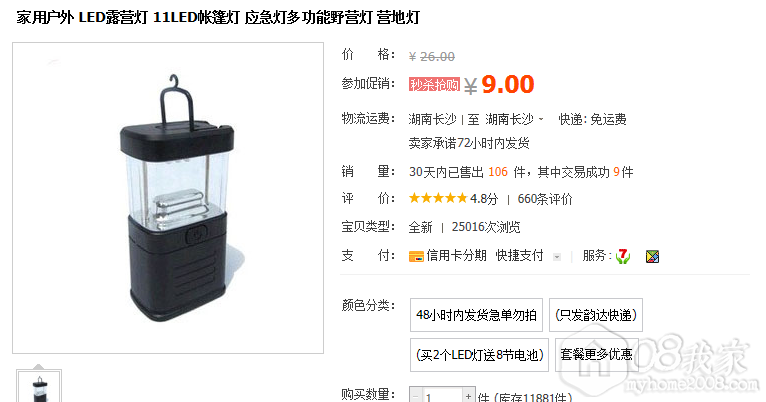This screenshot has width=766, height=402.
Task: Click the purchase quantity input field
Action: pyautogui.click(x=442, y=396)
